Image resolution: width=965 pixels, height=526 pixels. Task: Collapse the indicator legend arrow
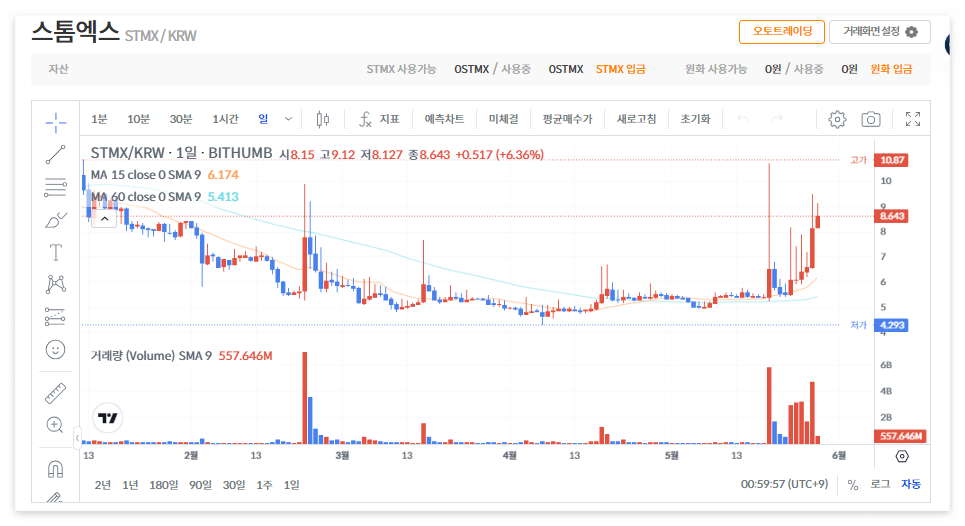[105, 219]
